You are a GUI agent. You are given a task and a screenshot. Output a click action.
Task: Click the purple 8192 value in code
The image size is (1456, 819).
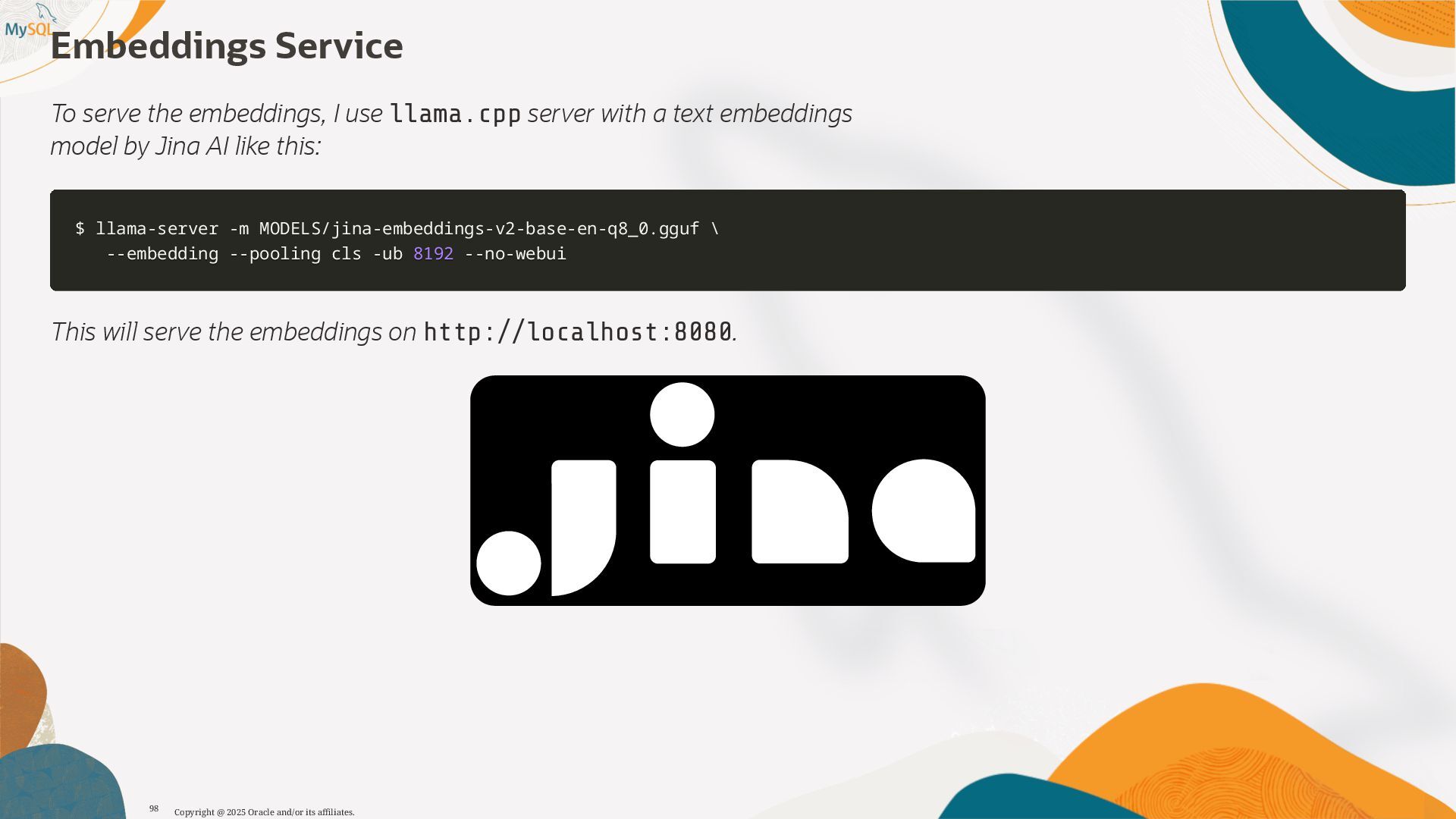coord(433,254)
